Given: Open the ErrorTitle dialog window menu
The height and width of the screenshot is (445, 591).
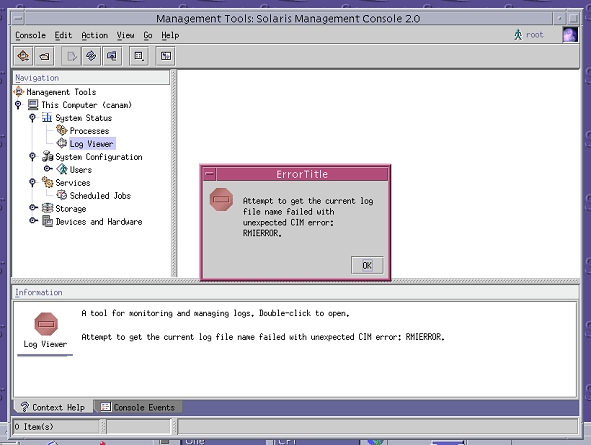Looking at the screenshot, I should click(x=210, y=174).
